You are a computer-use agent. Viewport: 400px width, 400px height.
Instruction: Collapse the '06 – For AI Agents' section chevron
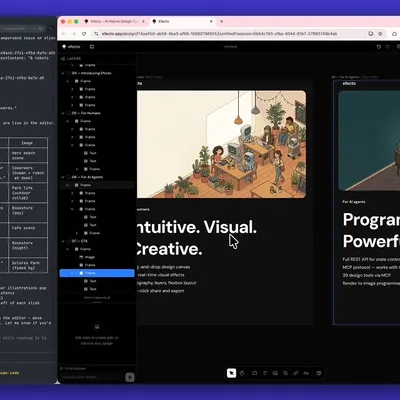pyautogui.click(x=63, y=177)
